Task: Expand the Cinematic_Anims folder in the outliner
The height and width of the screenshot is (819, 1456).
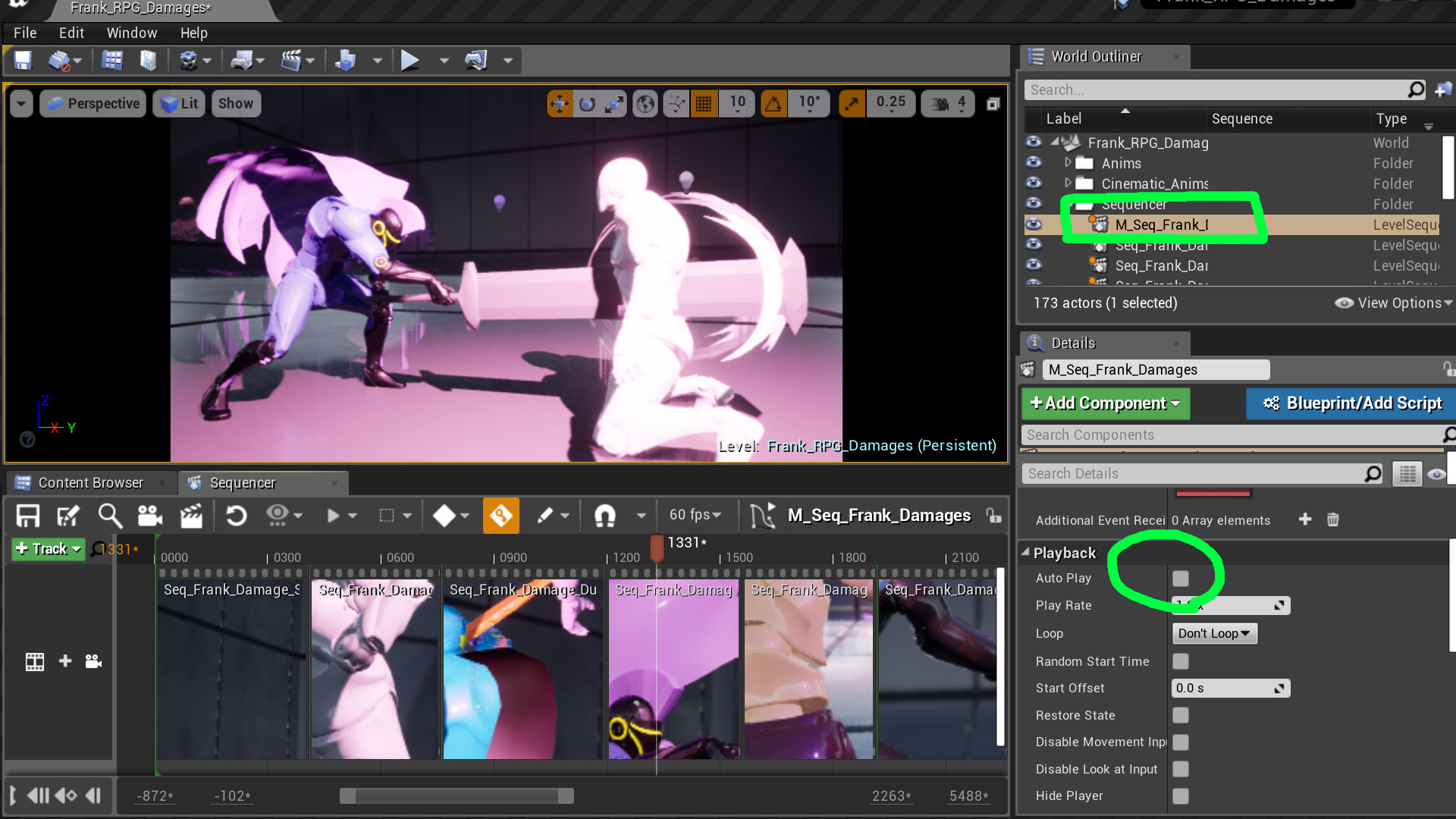Action: point(1068,183)
